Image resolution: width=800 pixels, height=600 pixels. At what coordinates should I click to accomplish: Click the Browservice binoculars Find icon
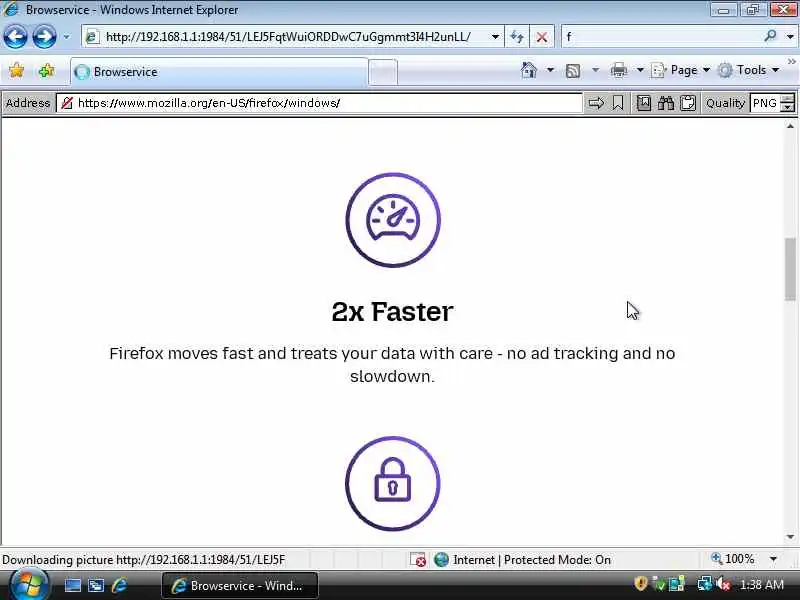tap(665, 103)
